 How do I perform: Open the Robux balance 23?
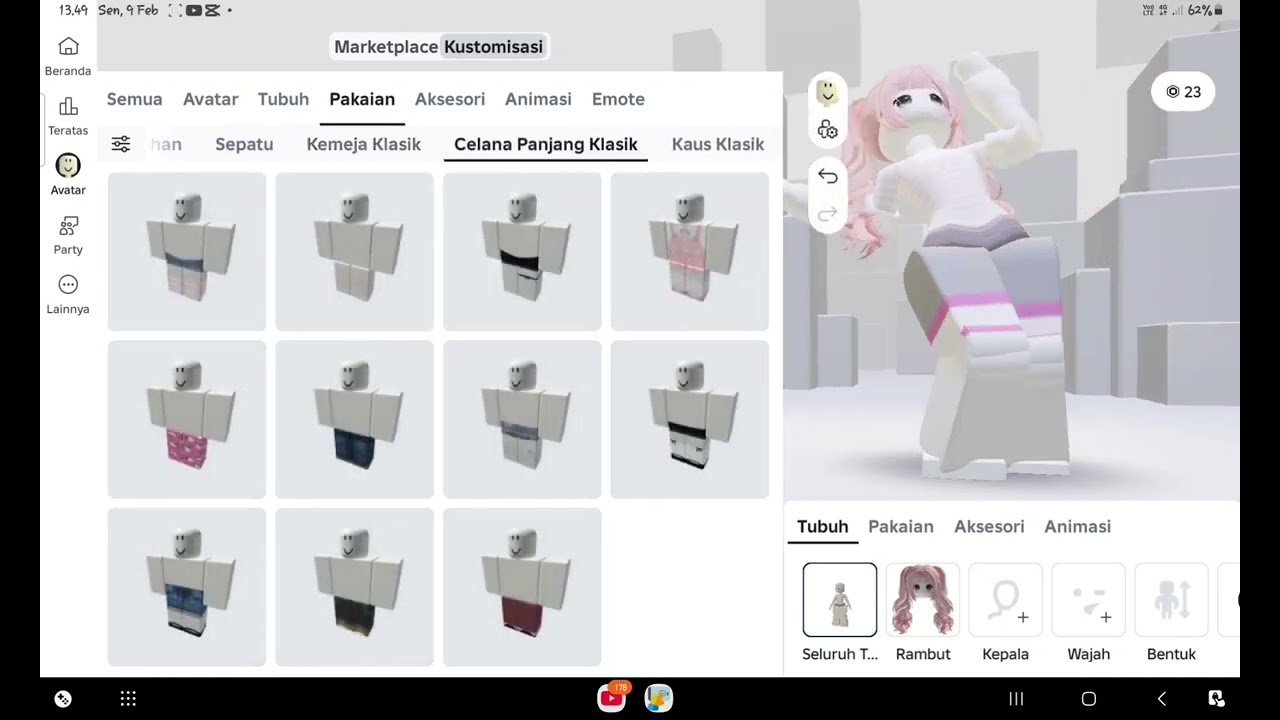point(1183,92)
